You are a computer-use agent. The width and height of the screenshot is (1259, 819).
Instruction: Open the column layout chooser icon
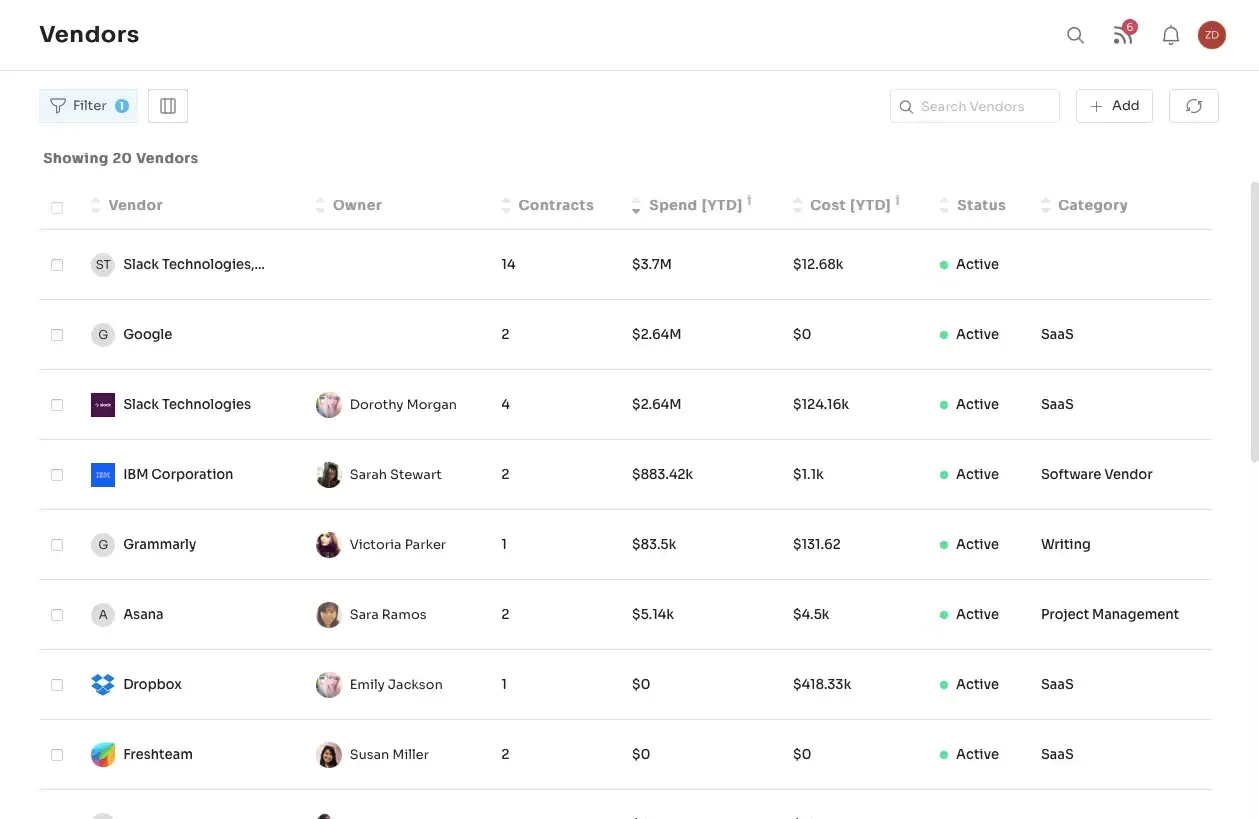(x=168, y=106)
